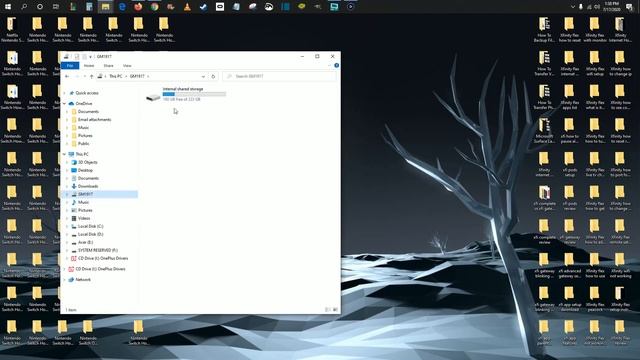Click GM1917 in address breadcrumb

[x=137, y=76]
